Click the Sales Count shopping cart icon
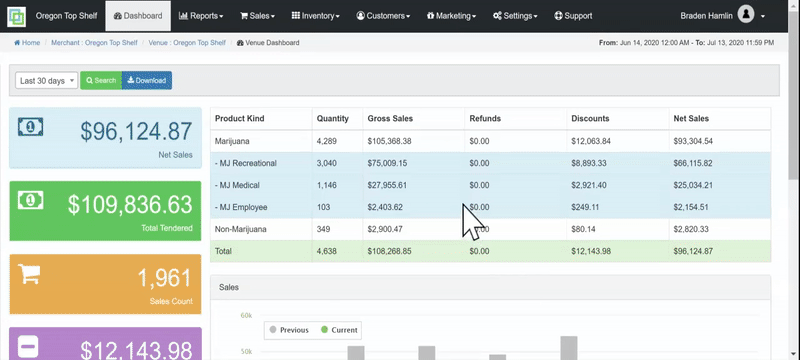The height and width of the screenshot is (360, 800). pos(29,274)
